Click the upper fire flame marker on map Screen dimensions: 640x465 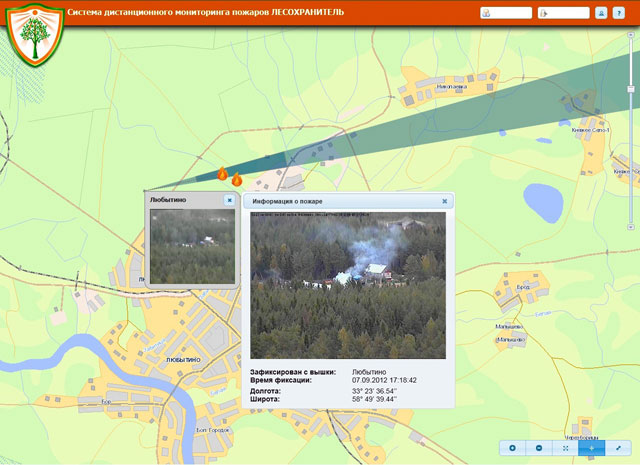(x=222, y=174)
